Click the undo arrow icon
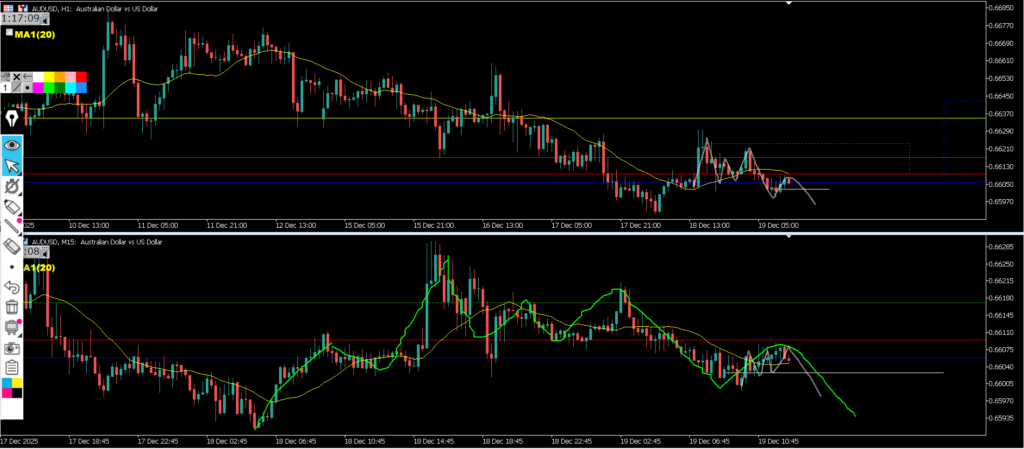Image resolution: width=1024 pixels, height=449 pixels. point(13,287)
